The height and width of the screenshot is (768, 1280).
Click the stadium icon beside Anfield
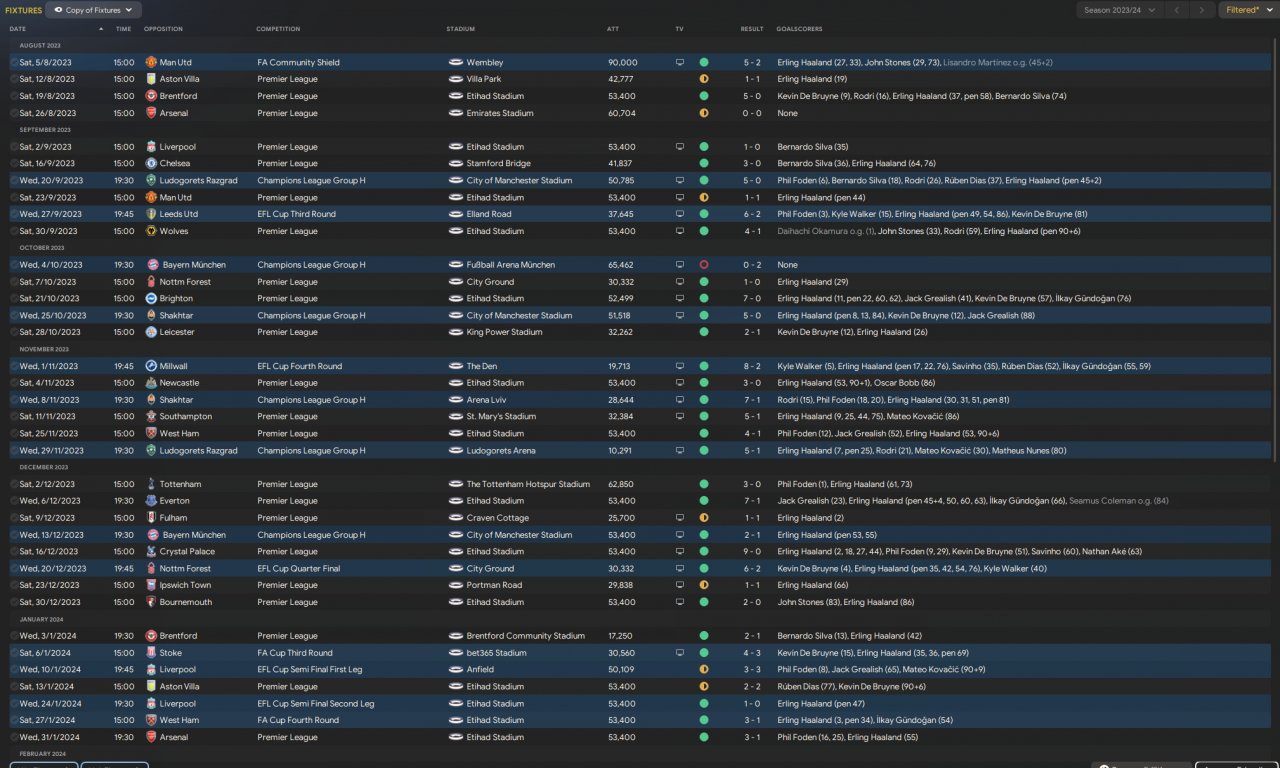click(456, 669)
